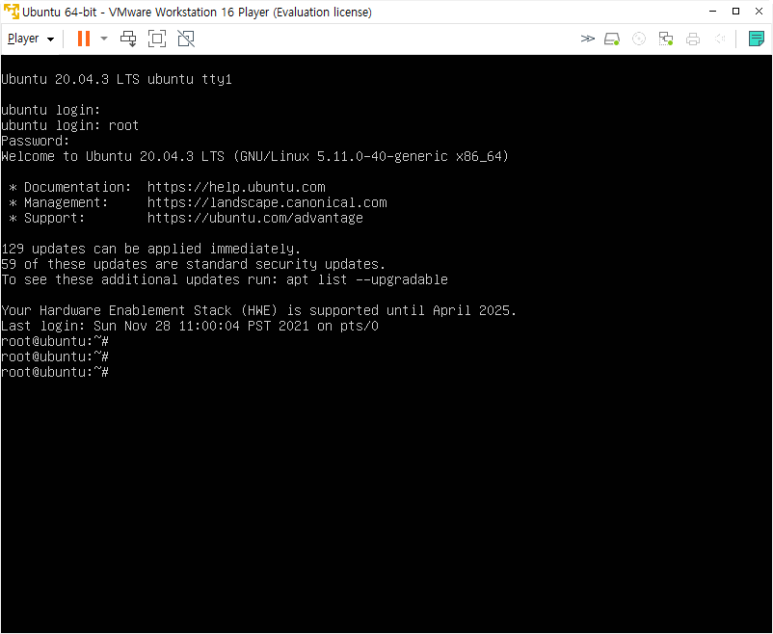Click the https://ubuntu.com/advantage URL
This screenshot has height=634, width=773.
tap(255, 218)
